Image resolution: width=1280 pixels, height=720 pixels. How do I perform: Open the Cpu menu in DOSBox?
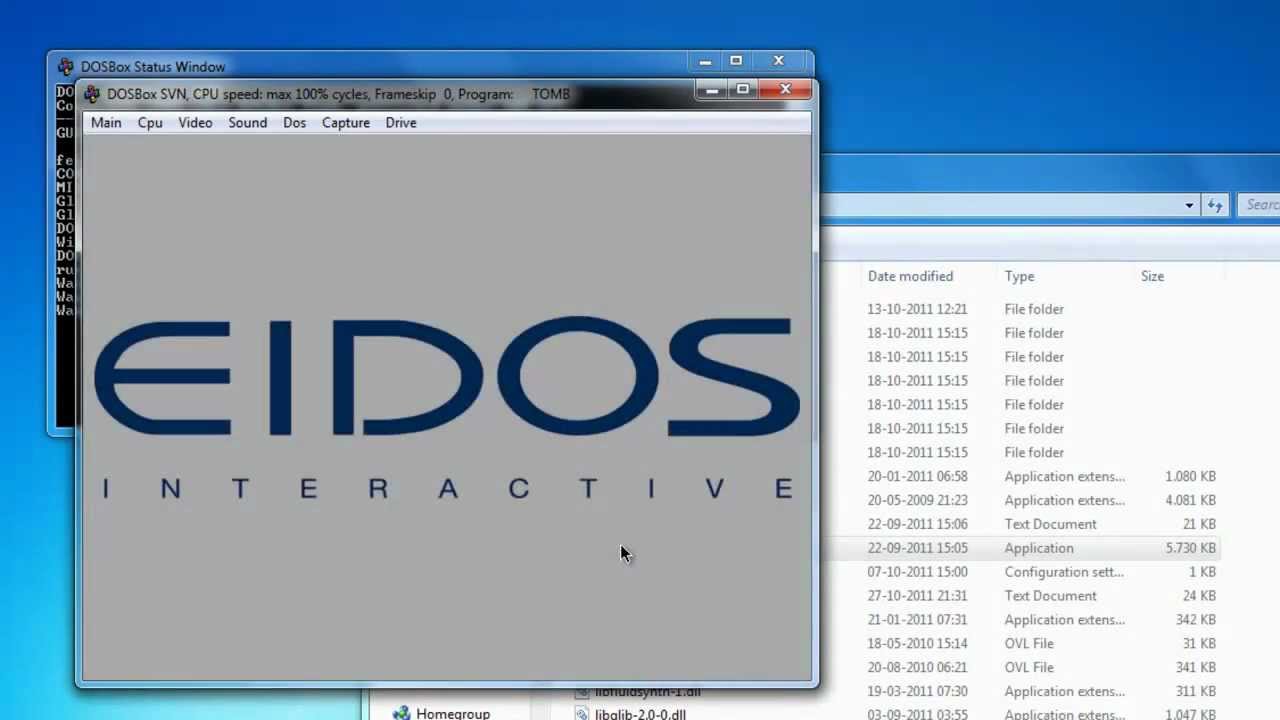(150, 123)
